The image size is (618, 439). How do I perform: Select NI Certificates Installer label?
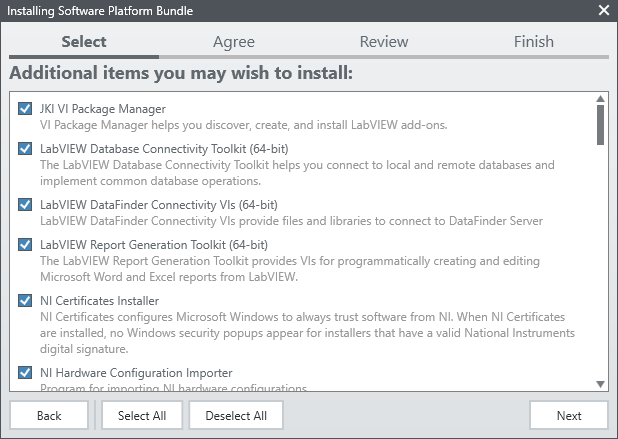pos(99,301)
